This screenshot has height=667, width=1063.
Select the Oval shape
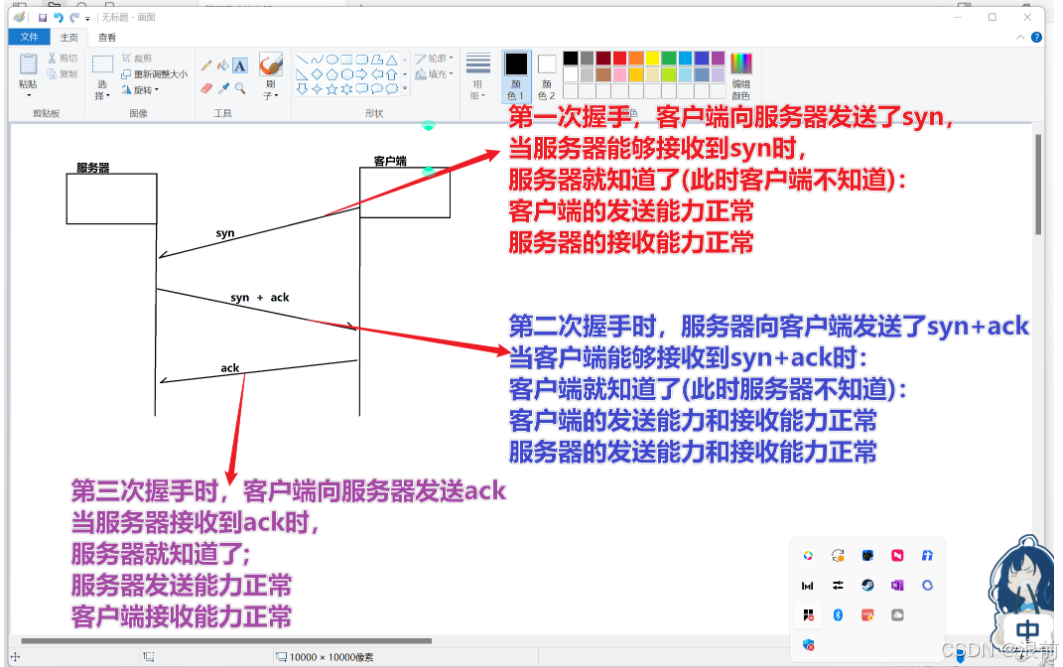tap(332, 60)
